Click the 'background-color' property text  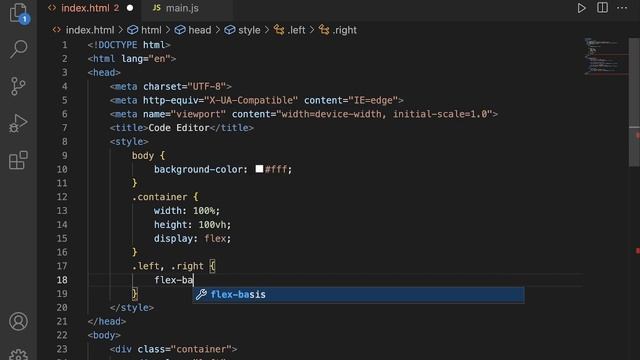tap(198, 169)
